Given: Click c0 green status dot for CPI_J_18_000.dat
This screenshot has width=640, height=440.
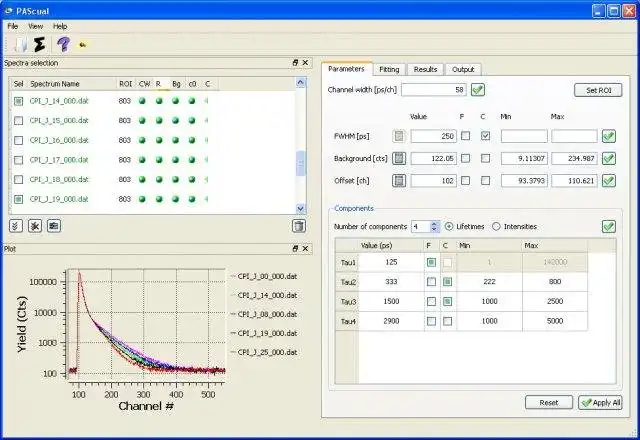Looking at the screenshot, I should click(x=192, y=179).
